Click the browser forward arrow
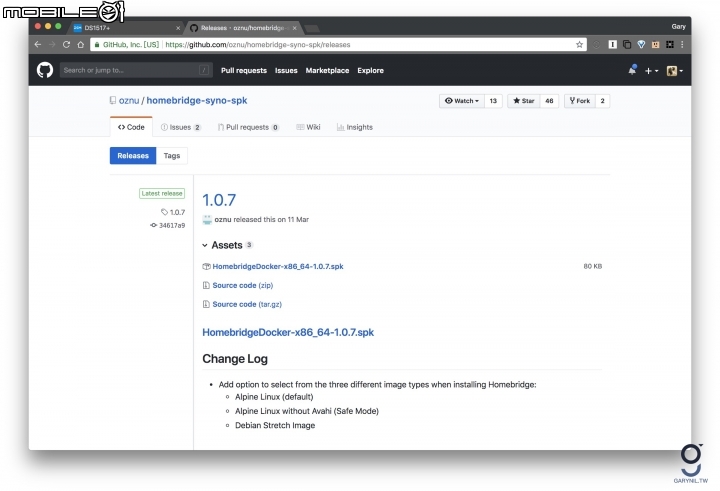This screenshot has height=491, width=720. (x=52, y=45)
